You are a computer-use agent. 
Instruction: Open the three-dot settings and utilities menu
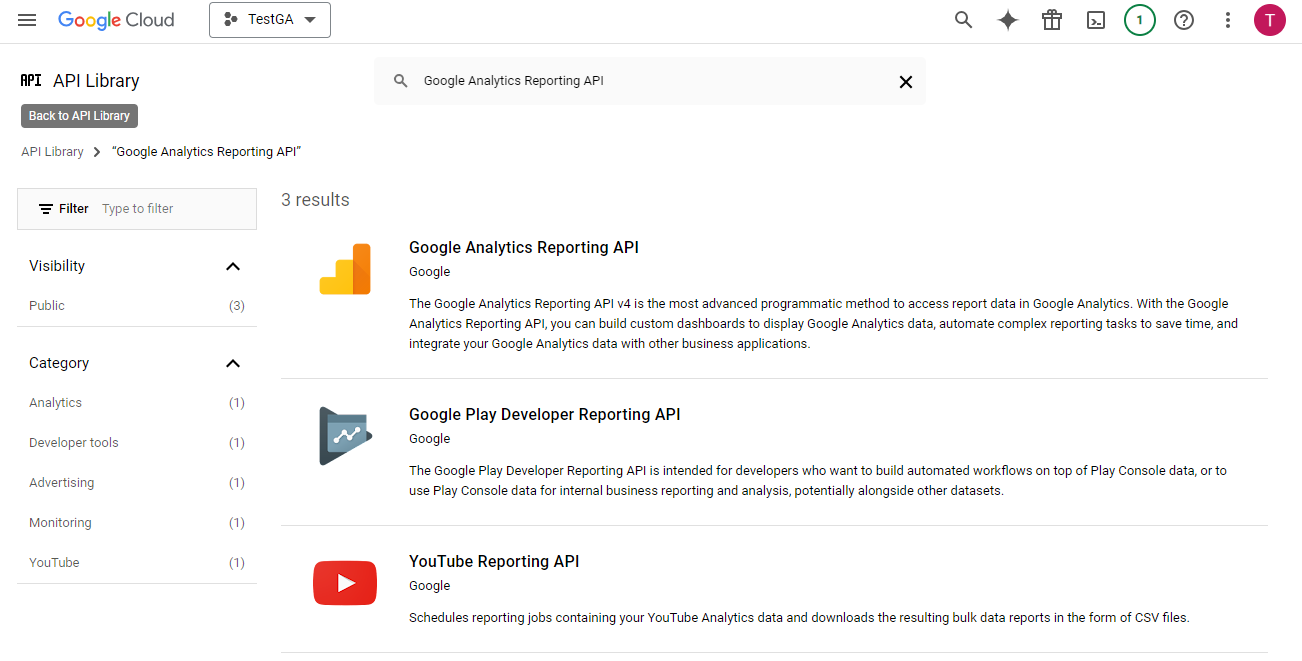pos(1228,20)
